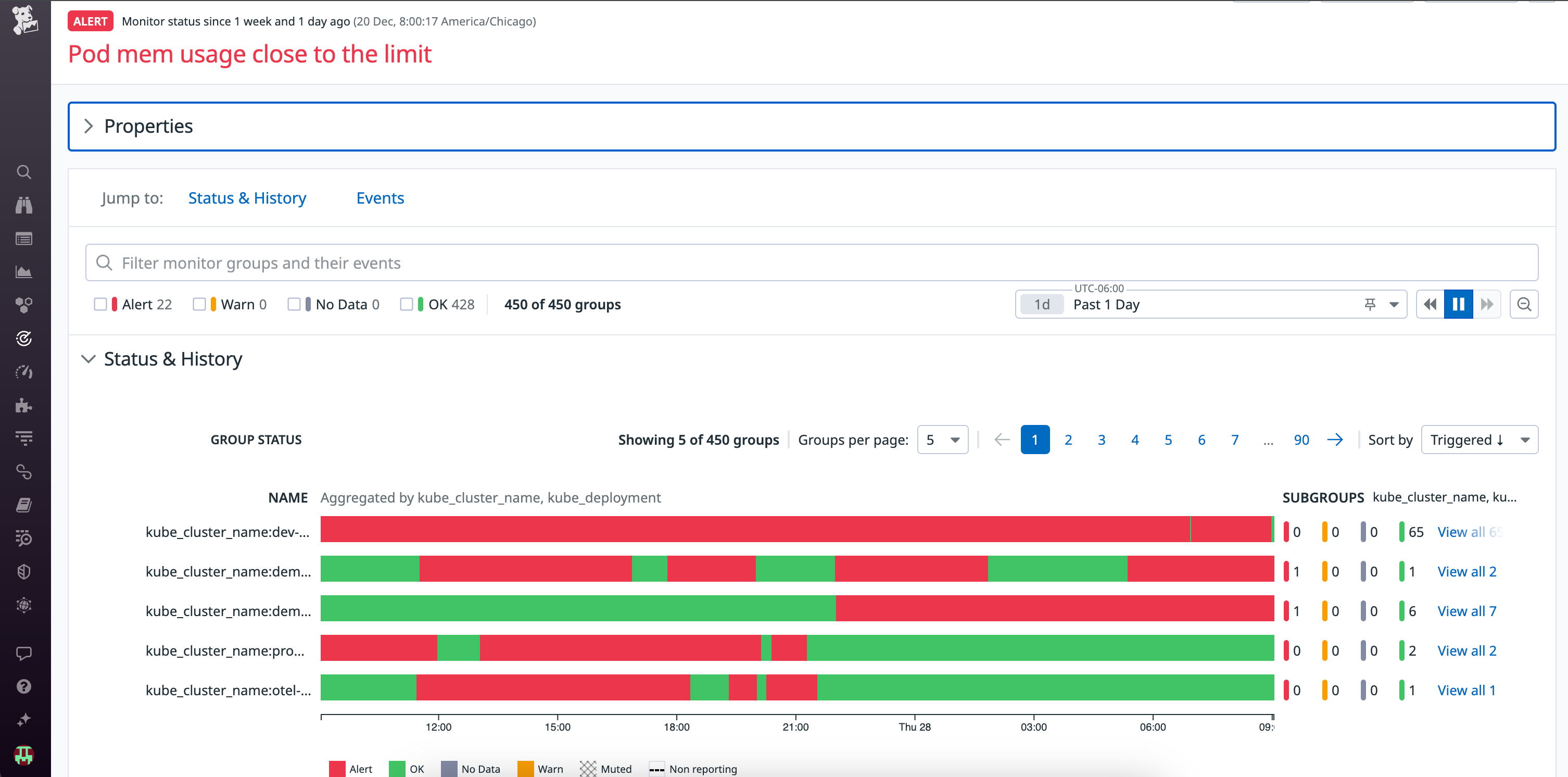Open the Security shield icon
Screen dimensions: 1568x777
24,571
